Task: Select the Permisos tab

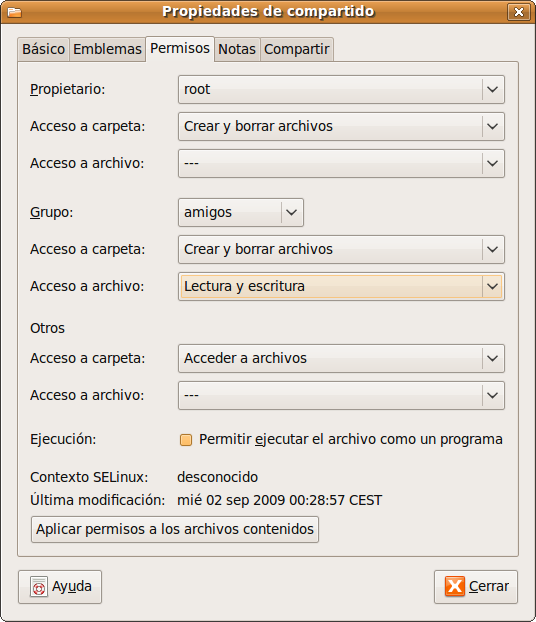Action: click(x=180, y=49)
